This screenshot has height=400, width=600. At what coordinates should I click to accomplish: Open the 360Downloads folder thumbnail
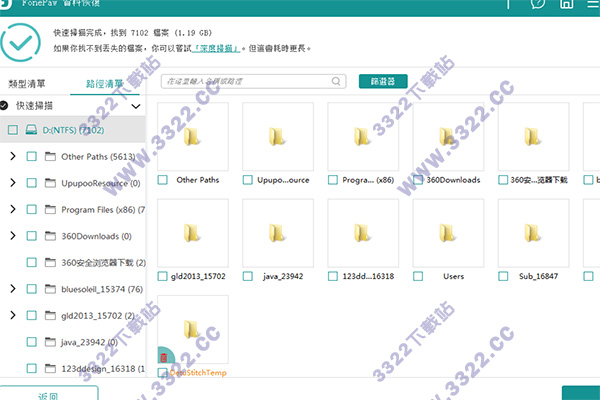[x=448, y=137]
